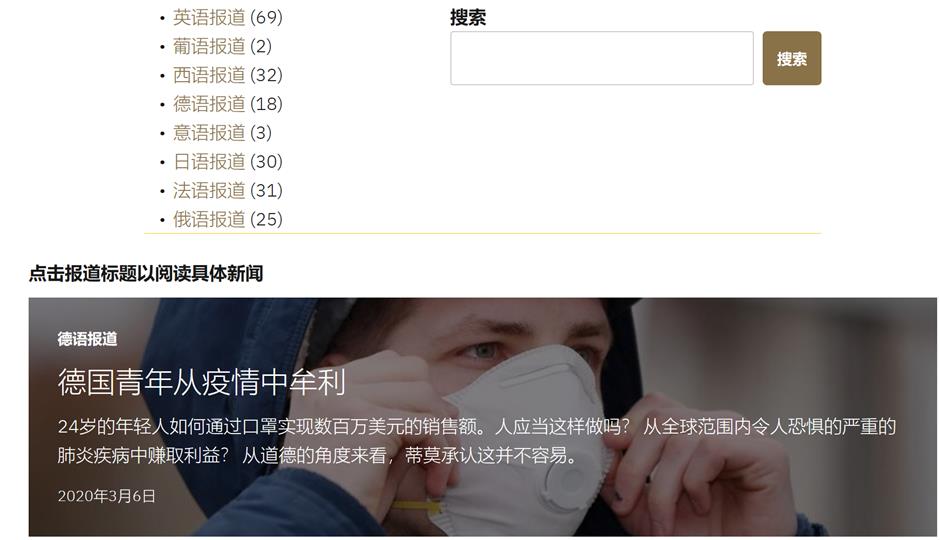This screenshot has width=940, height=540.
Task: Click the 搜索 label above the search box
Action: point(468,17)
